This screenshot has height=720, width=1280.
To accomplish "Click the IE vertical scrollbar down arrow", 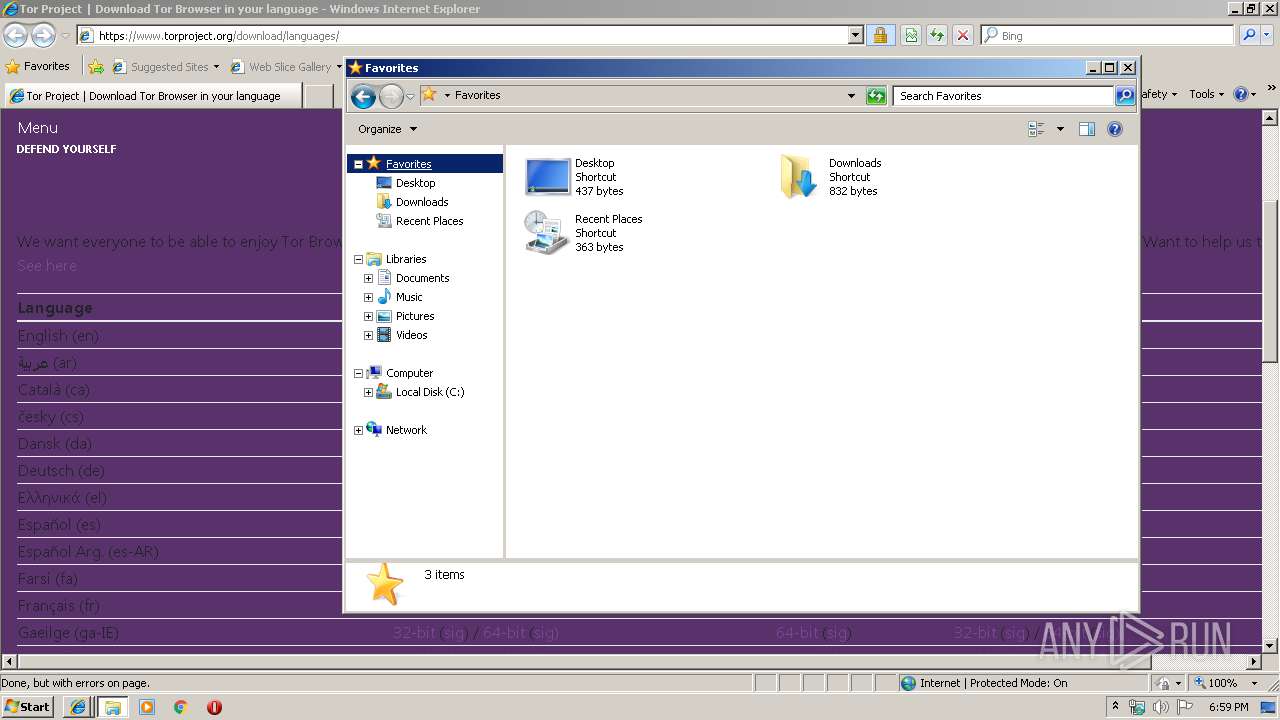I will [1271, 646].
